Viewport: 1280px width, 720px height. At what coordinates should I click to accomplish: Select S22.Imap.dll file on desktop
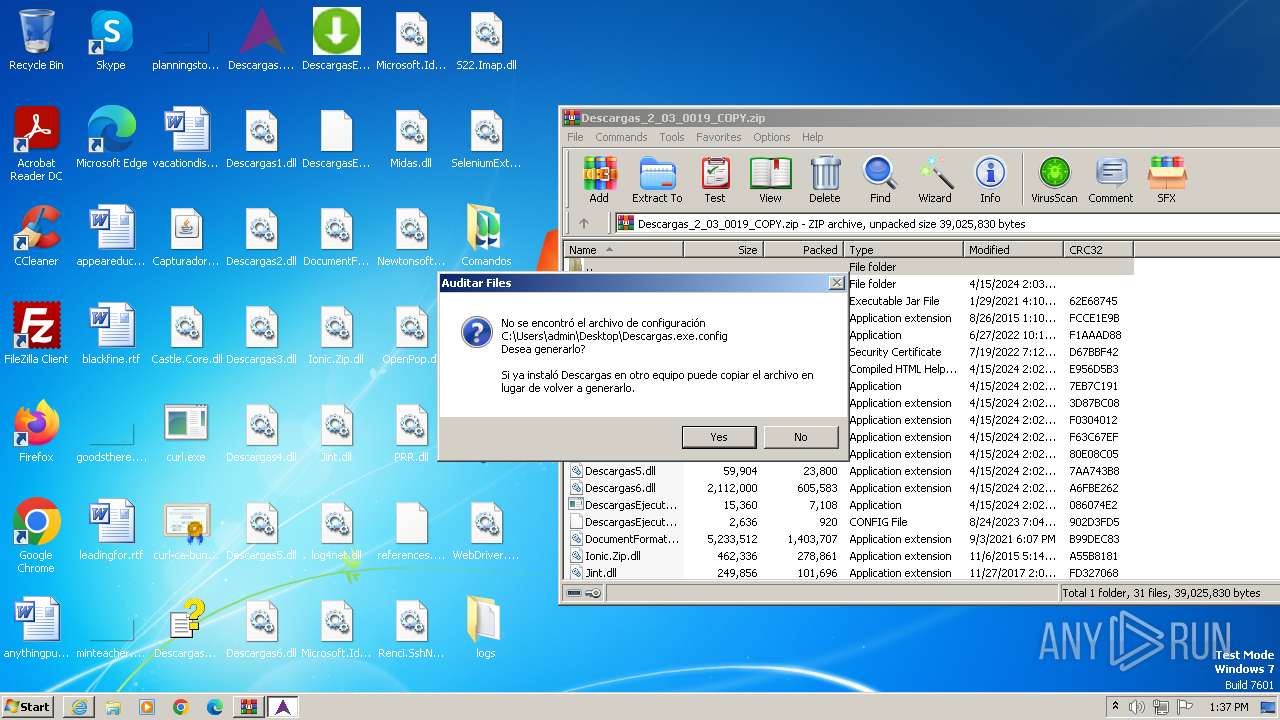coord(486,40)
